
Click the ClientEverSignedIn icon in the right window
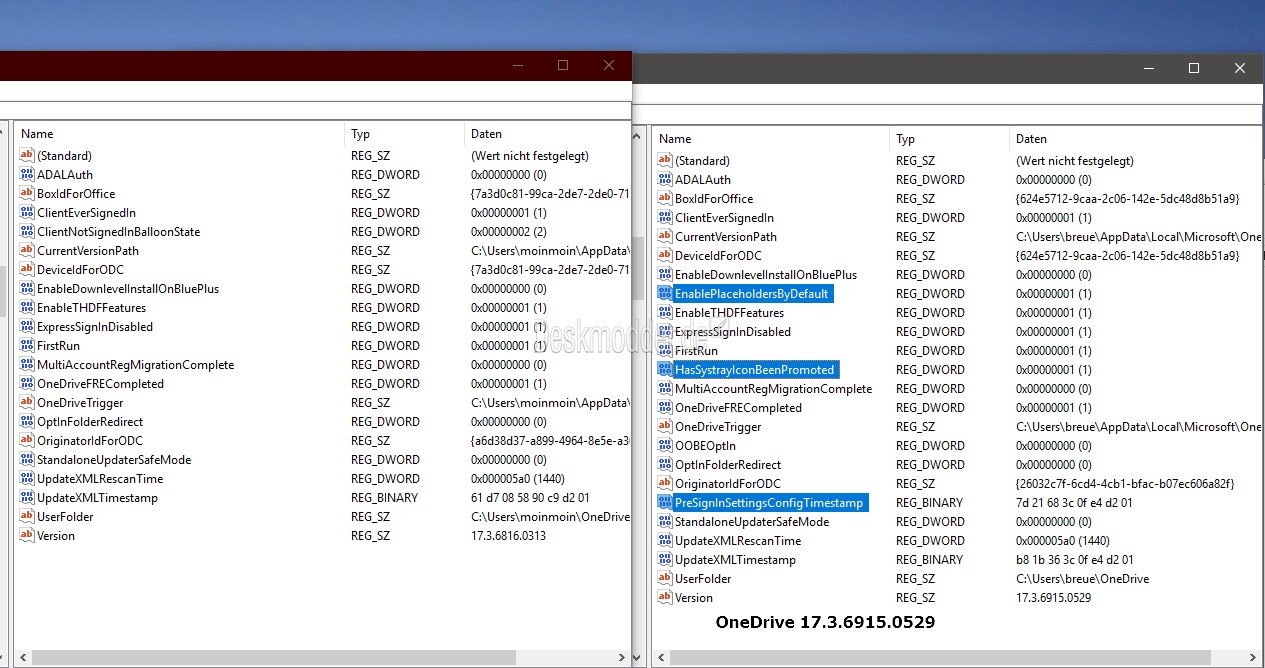click(665, 217)
